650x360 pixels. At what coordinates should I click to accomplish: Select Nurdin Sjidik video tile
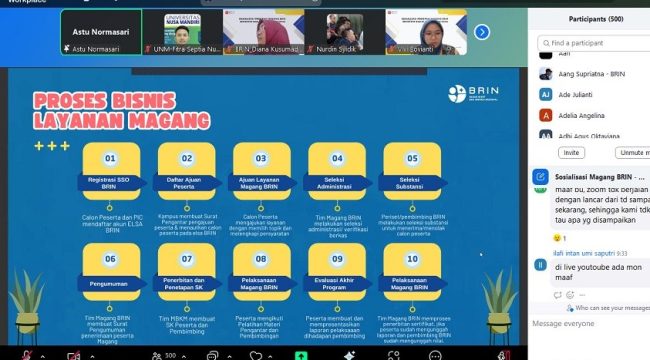tap(345, 32)
